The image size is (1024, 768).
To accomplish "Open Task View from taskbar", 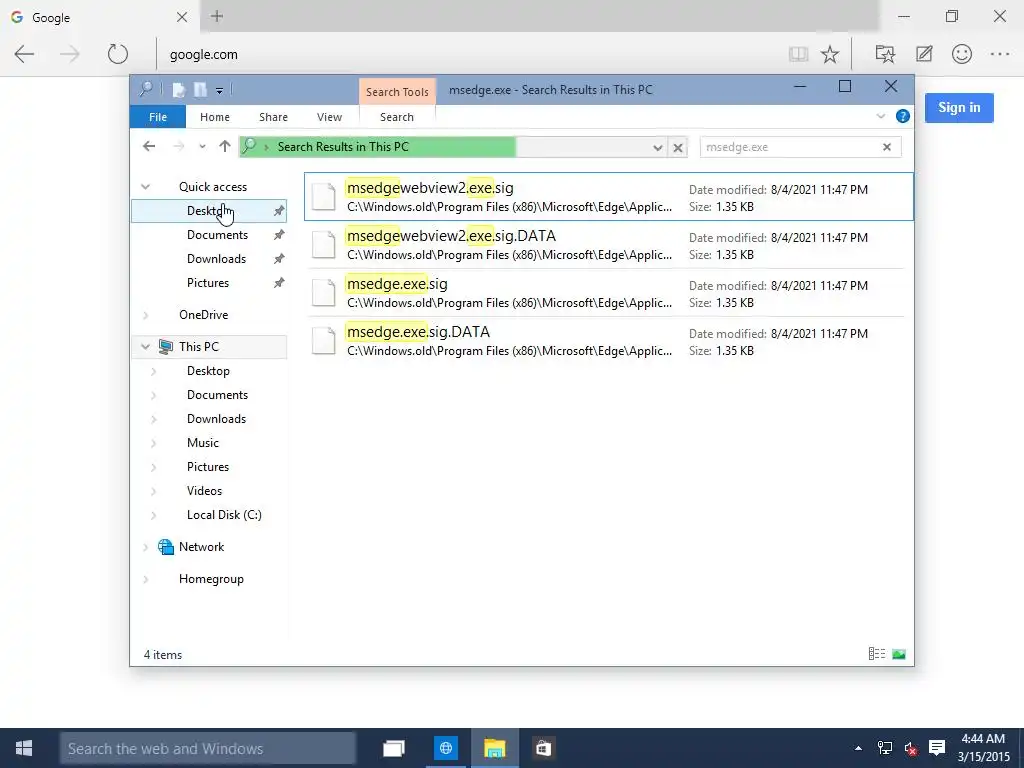I will 394,748.
